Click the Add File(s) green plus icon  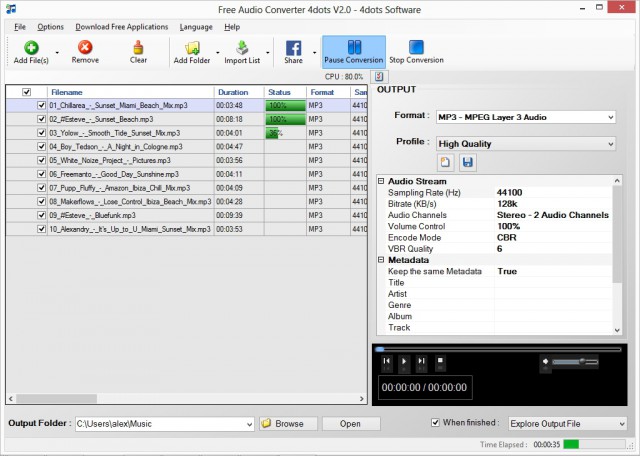31,47
